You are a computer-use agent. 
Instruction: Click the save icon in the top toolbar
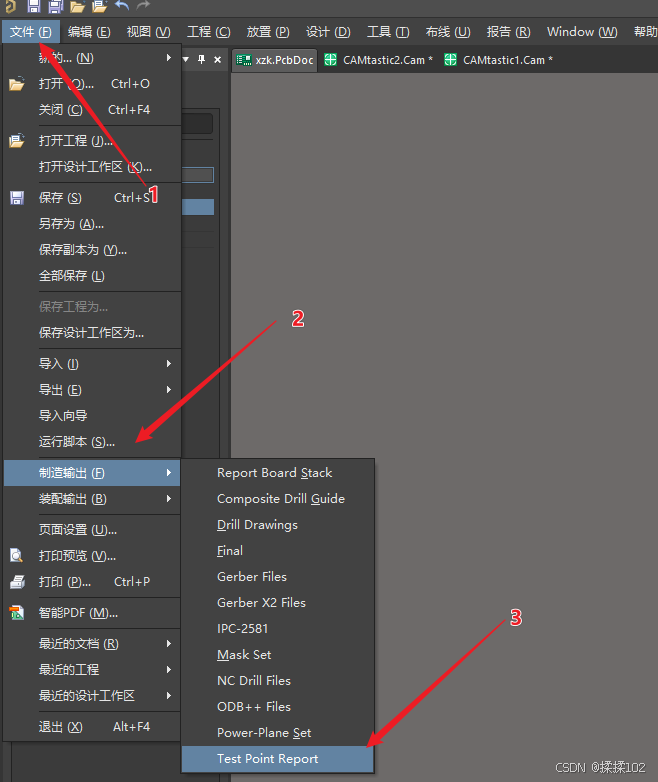33,6
